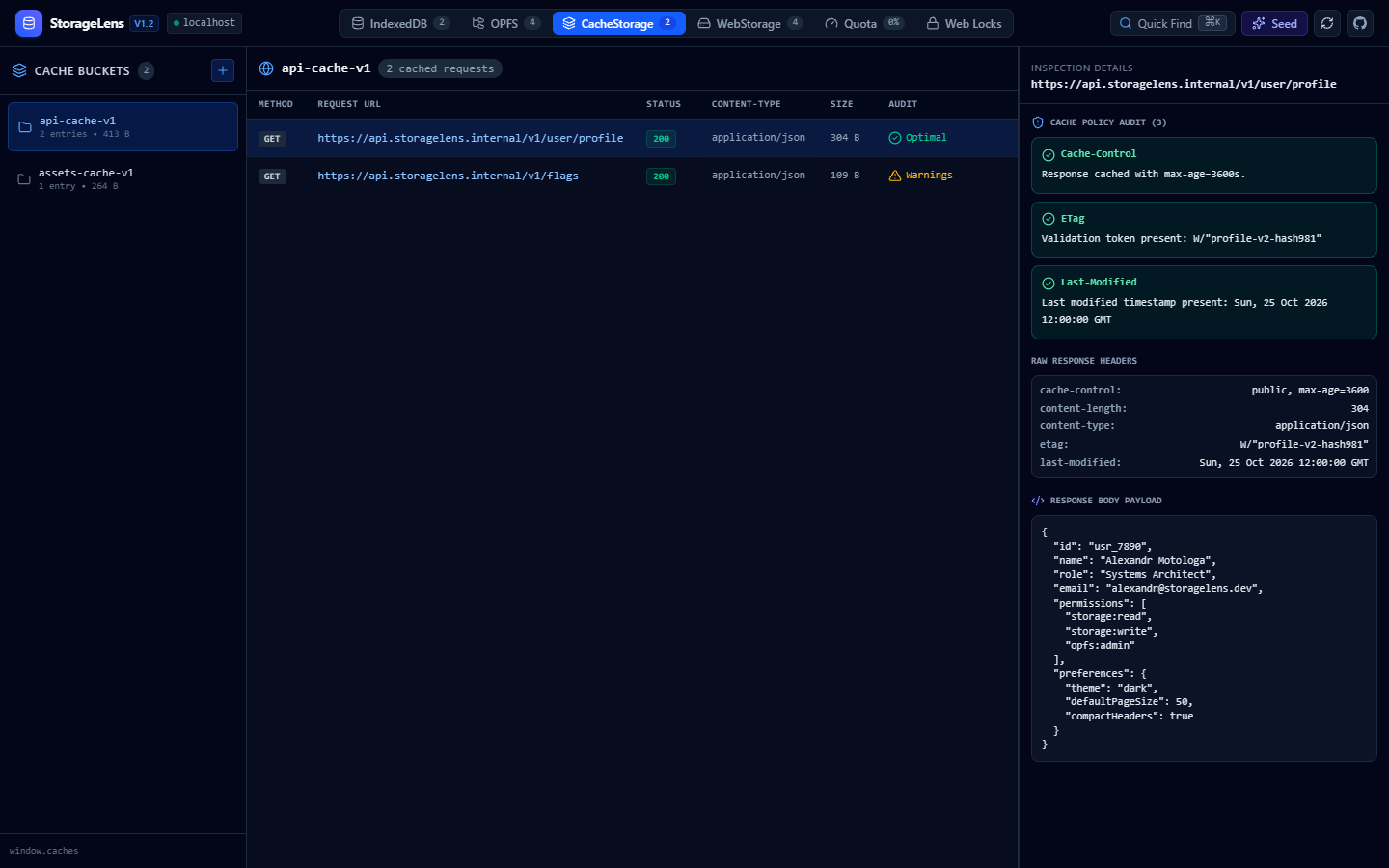Click the ETag validation token text

[1182, 239]
